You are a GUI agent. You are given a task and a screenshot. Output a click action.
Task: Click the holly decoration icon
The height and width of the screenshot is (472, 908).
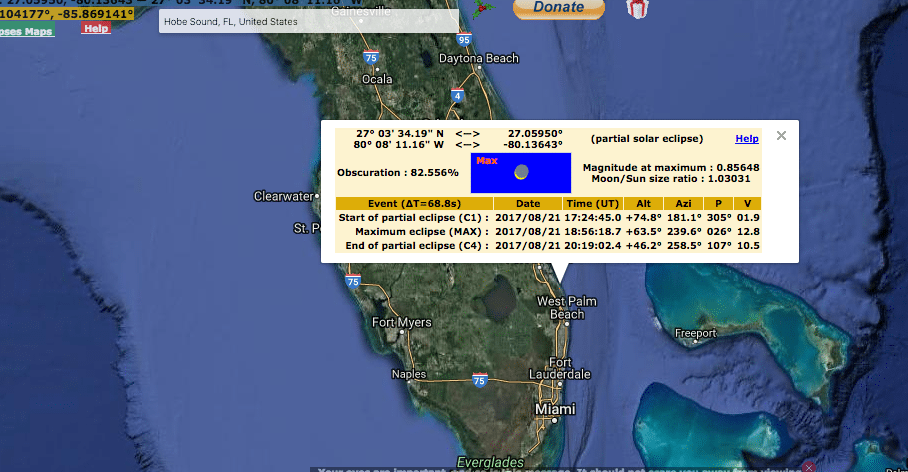coord(484,8)
